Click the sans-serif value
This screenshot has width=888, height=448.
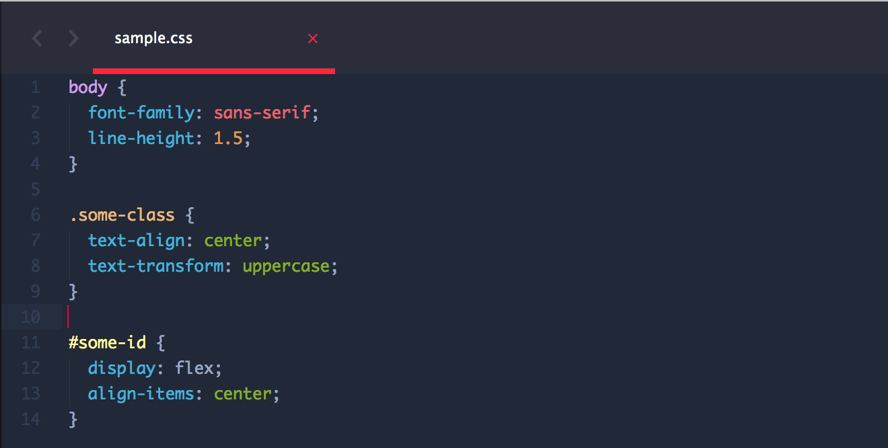click(x=262, y=112)
